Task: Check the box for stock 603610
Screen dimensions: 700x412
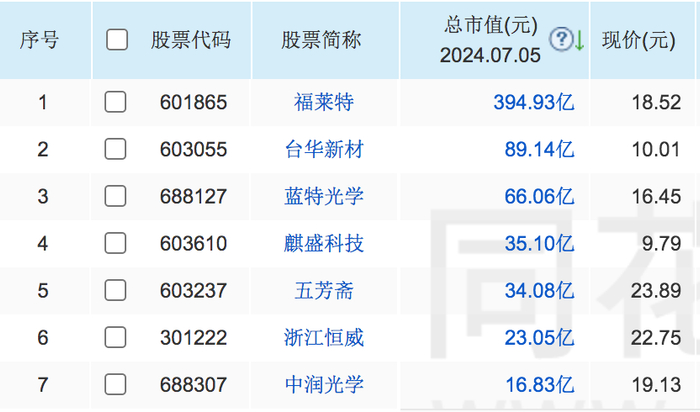Action: pos(115,243)
